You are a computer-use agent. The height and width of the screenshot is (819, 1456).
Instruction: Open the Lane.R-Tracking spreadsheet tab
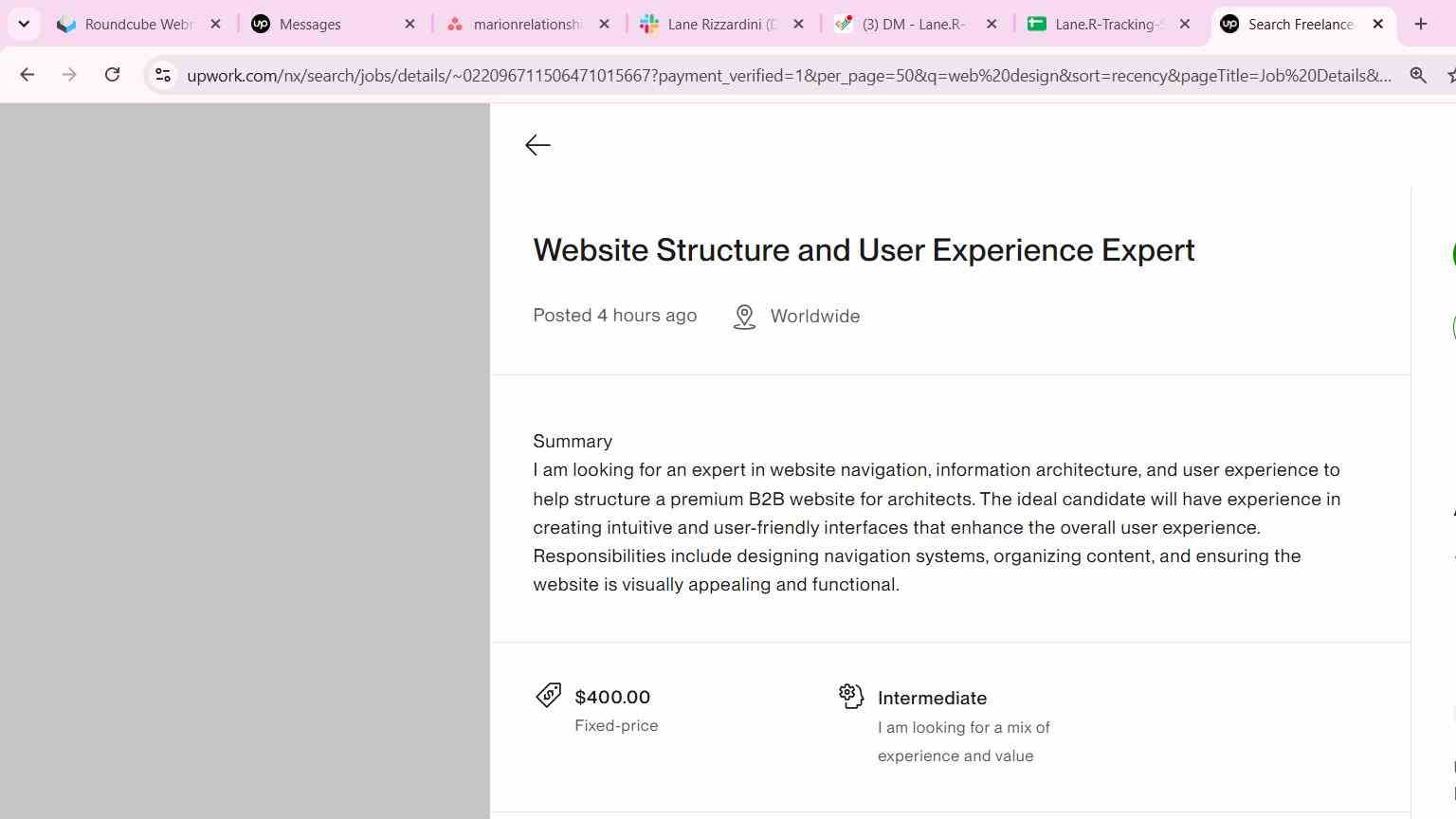[x=1096, y=24]
